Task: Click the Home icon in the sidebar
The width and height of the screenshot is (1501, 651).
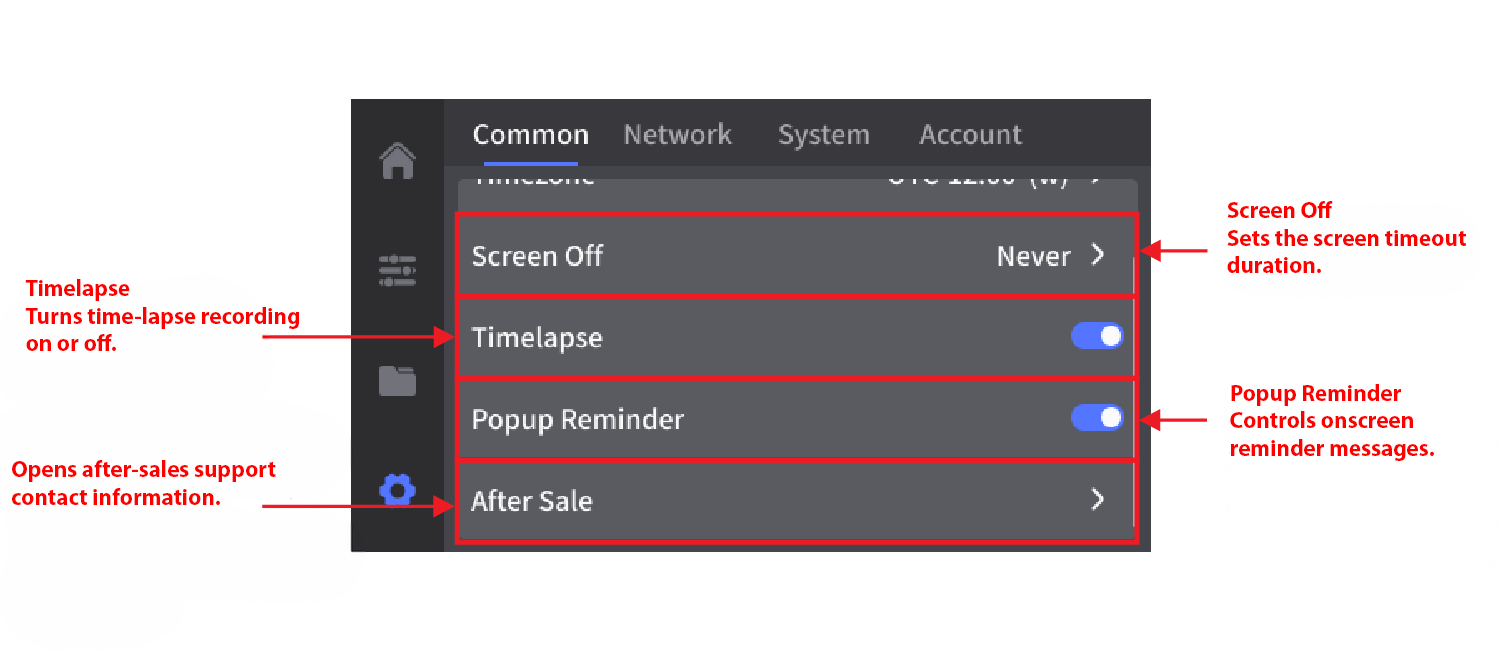Action: [x=398, y=161]
